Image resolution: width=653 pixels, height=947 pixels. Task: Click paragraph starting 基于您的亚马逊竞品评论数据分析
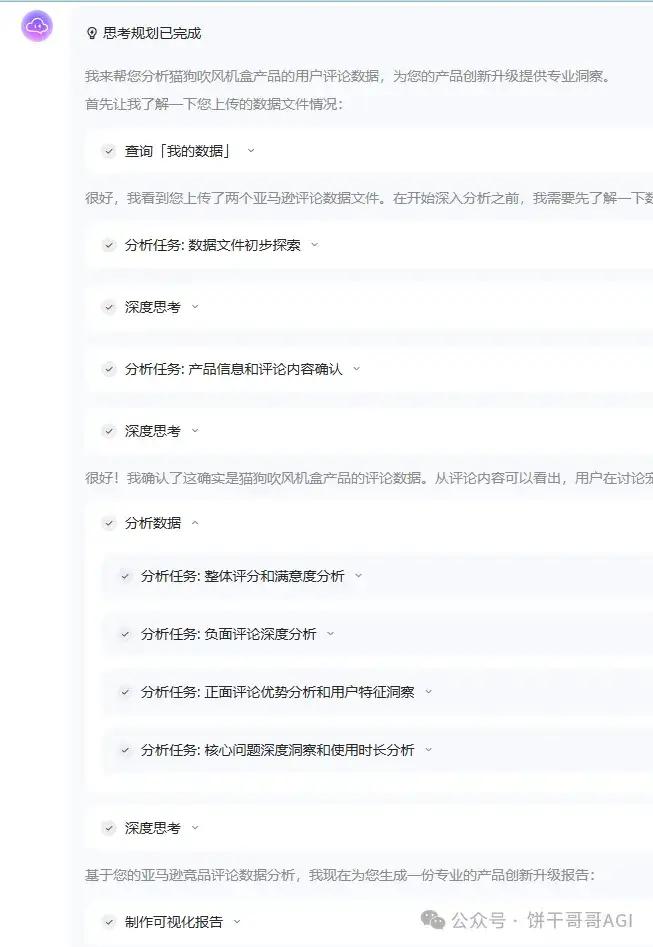(340, 875)
